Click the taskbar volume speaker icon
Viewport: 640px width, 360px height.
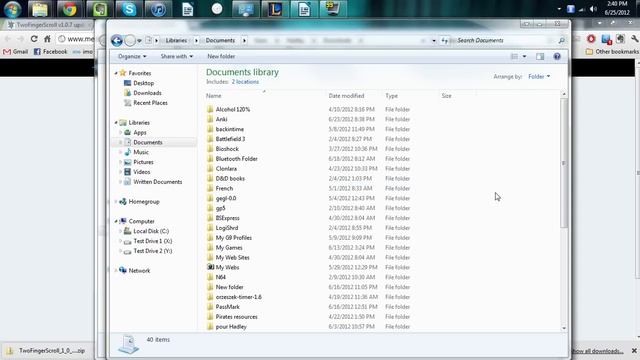593,9
